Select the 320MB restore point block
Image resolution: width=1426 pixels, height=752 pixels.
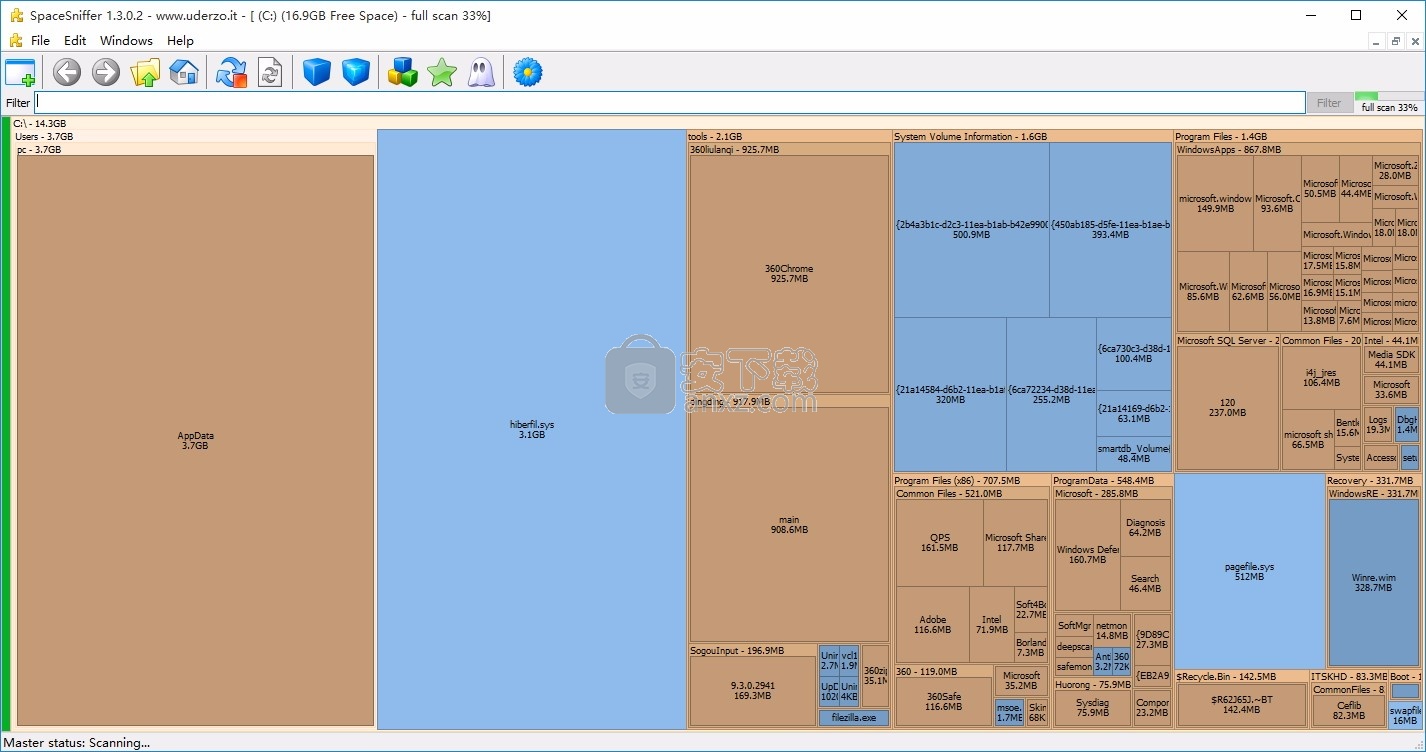950,394
